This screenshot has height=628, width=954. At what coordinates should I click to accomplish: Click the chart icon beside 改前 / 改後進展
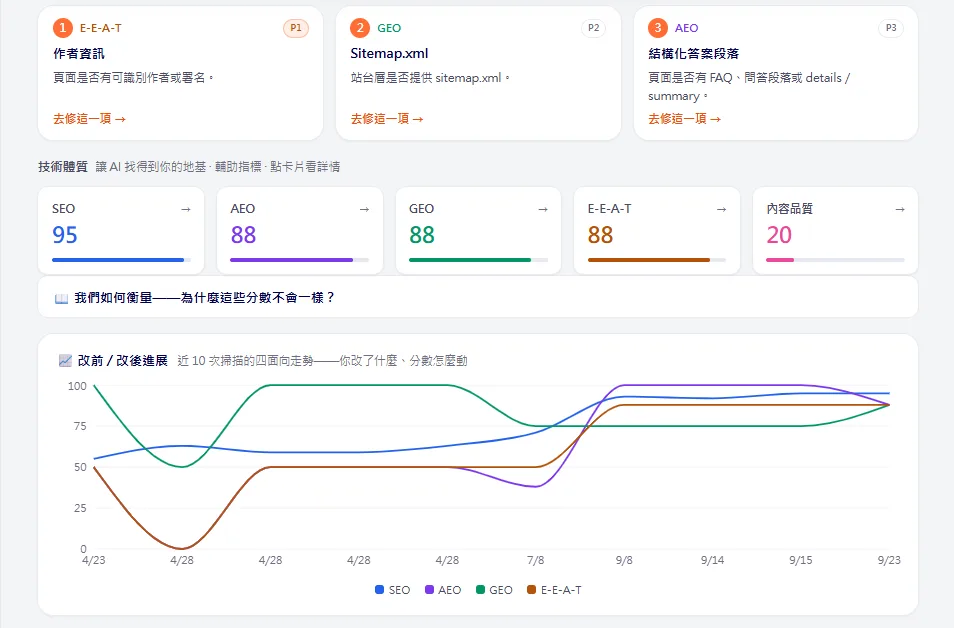coord(65,361)
